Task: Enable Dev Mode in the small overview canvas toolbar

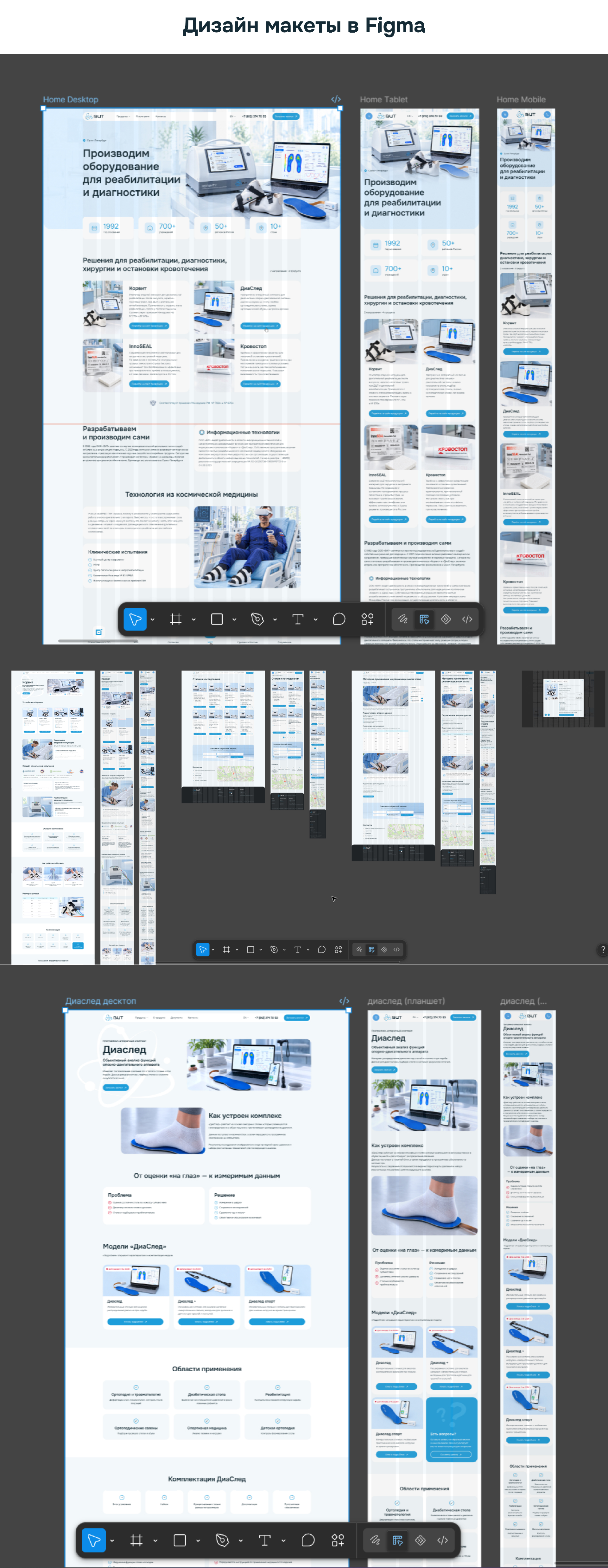Action: click(397, 949)
